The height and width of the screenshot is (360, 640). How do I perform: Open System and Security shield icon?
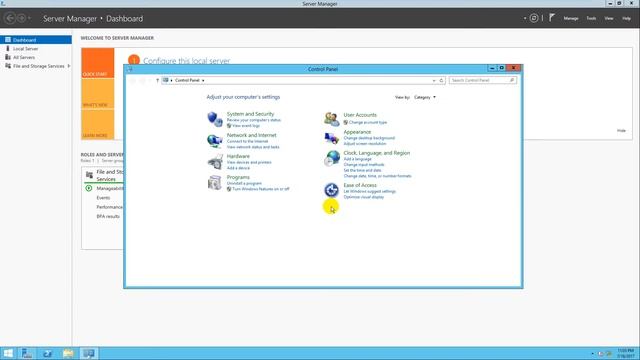pos(215,119)
